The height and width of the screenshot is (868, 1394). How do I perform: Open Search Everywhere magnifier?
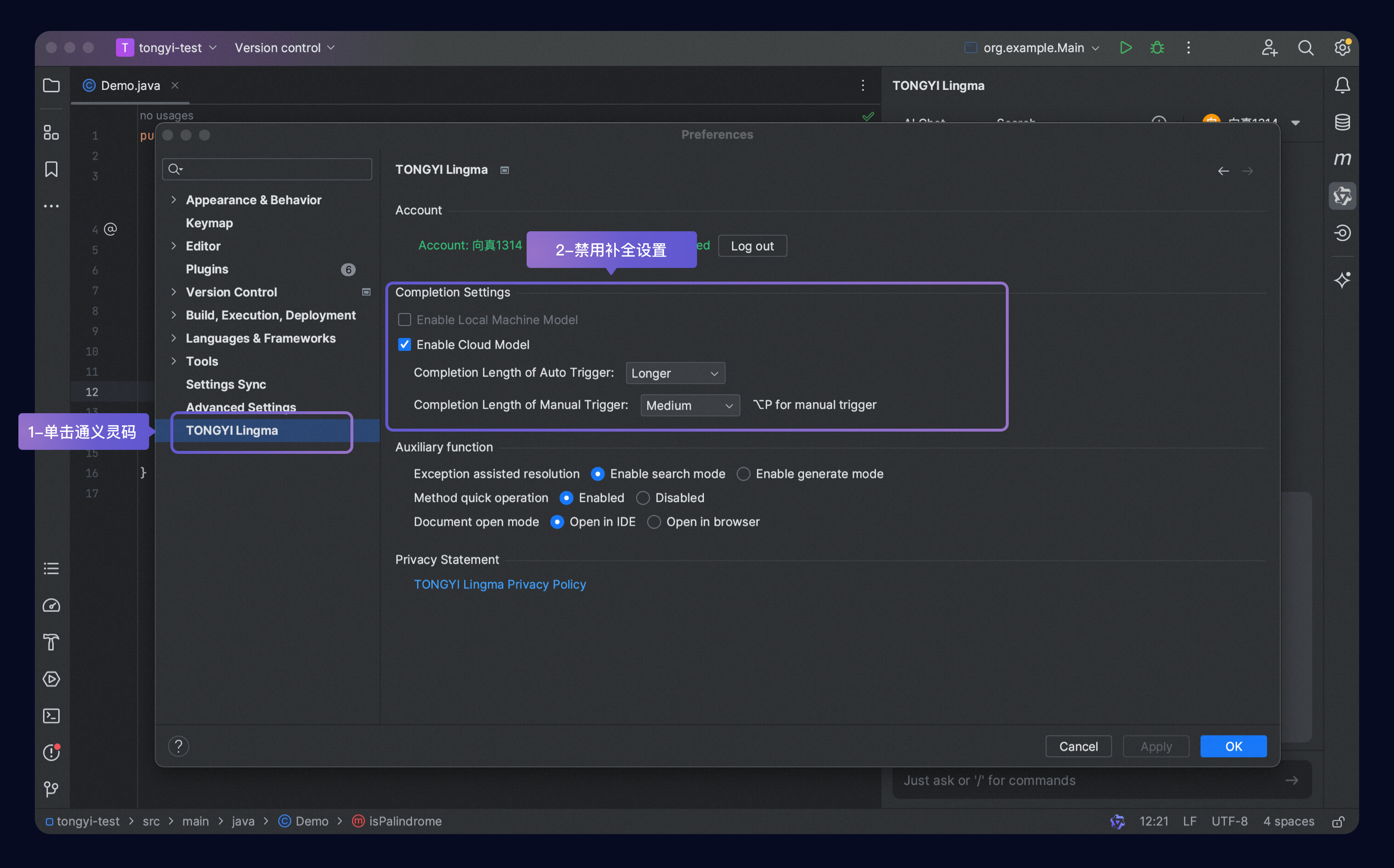tap(1305, 47)
